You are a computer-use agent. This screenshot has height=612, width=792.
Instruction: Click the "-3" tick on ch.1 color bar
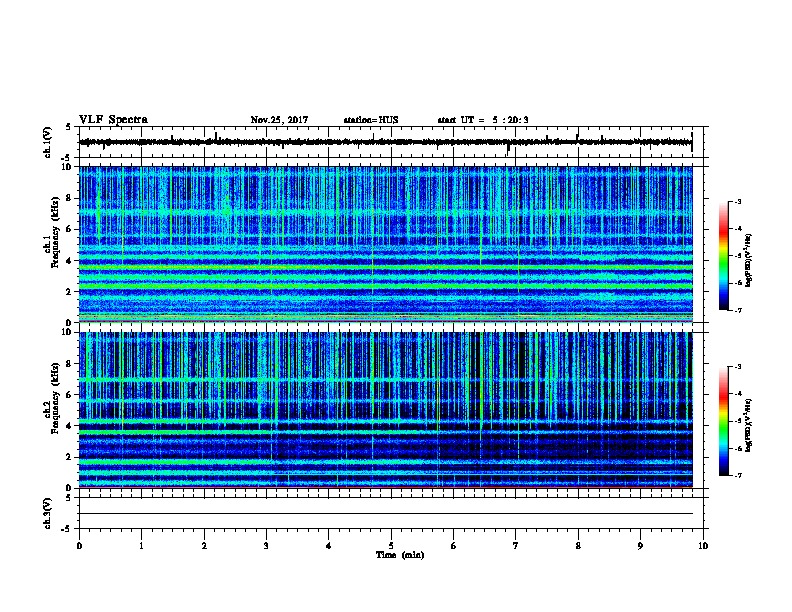(737, 201)
